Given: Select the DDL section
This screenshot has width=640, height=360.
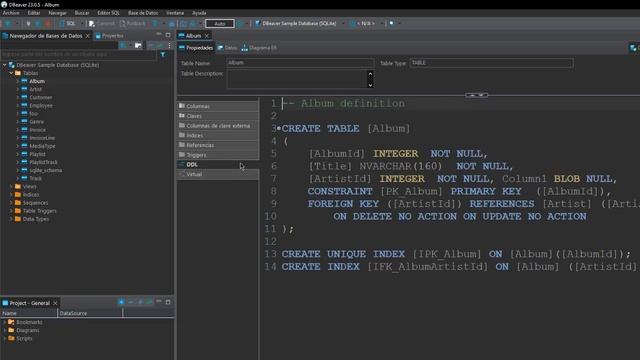Looking at the screenshot, I should click(x=218, y=164).
